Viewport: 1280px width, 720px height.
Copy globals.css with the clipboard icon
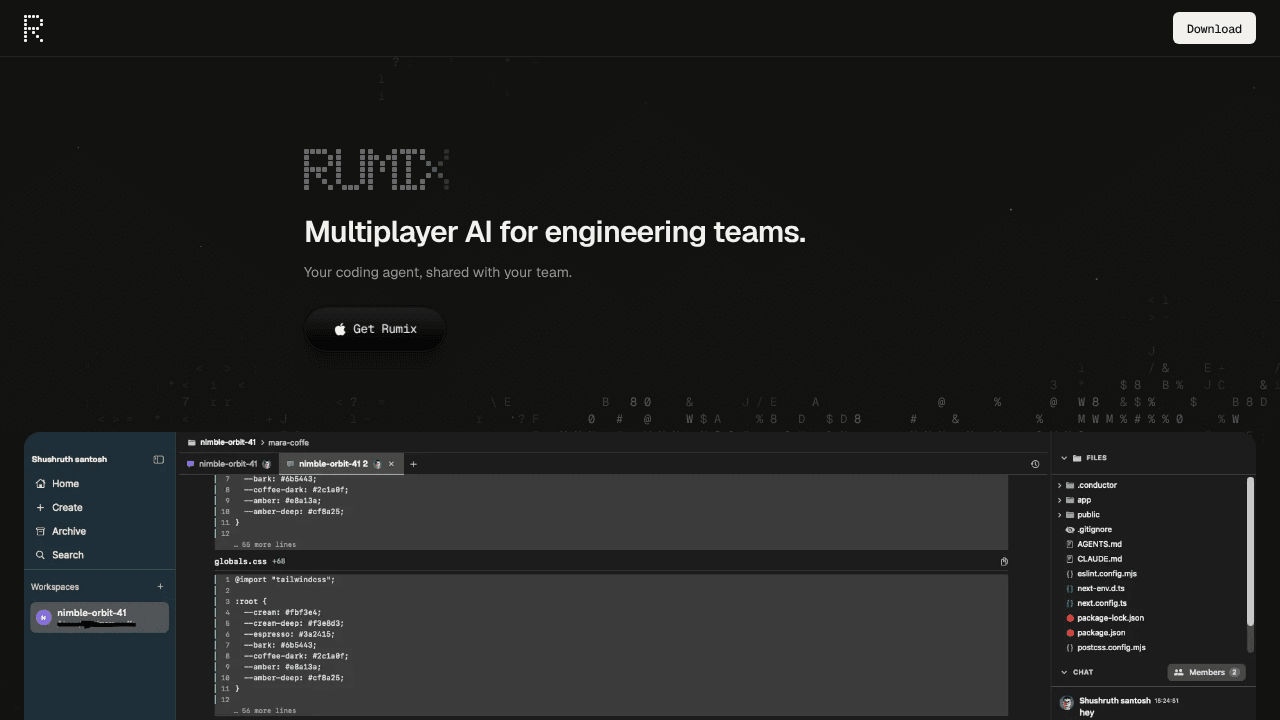point(1004,562)
